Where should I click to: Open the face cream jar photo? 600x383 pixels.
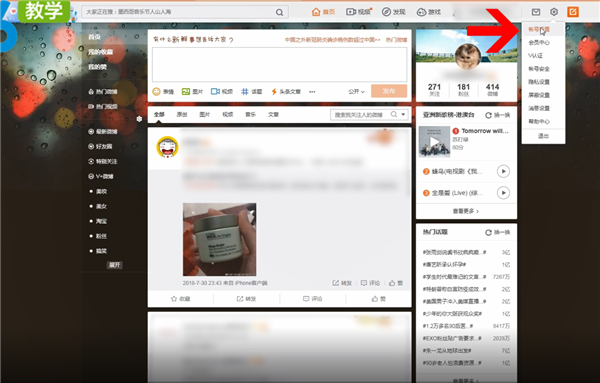click(x=220, y=240)
